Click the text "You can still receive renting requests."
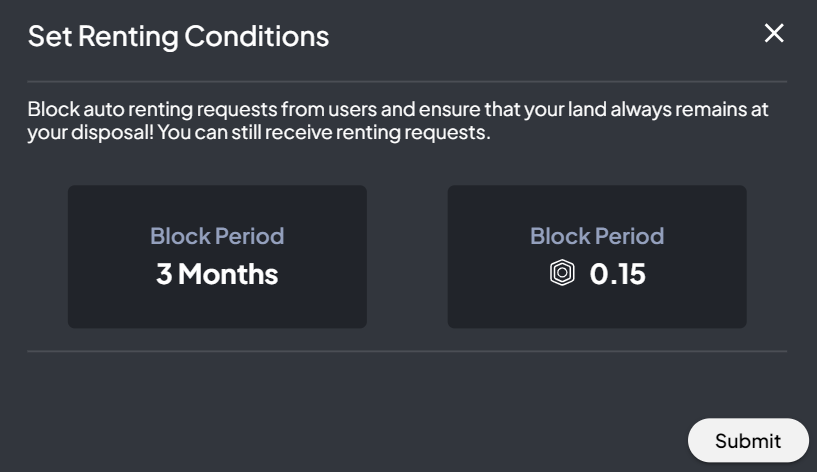This screenshot has height=472, width=817. 327,132
